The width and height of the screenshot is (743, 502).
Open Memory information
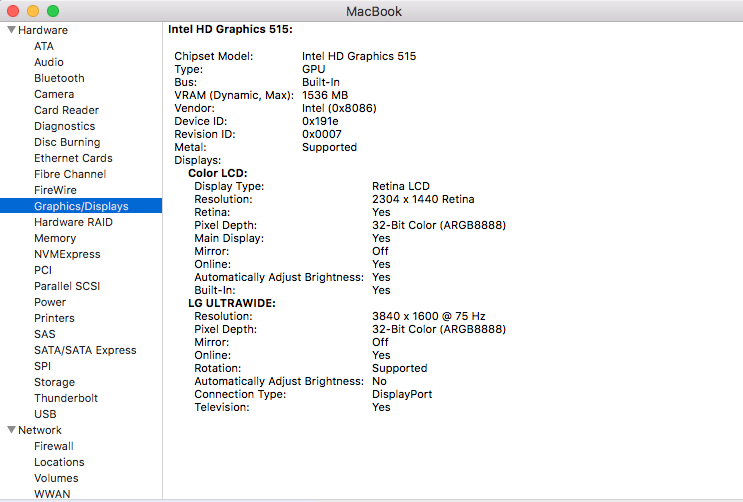click(55, 238)
